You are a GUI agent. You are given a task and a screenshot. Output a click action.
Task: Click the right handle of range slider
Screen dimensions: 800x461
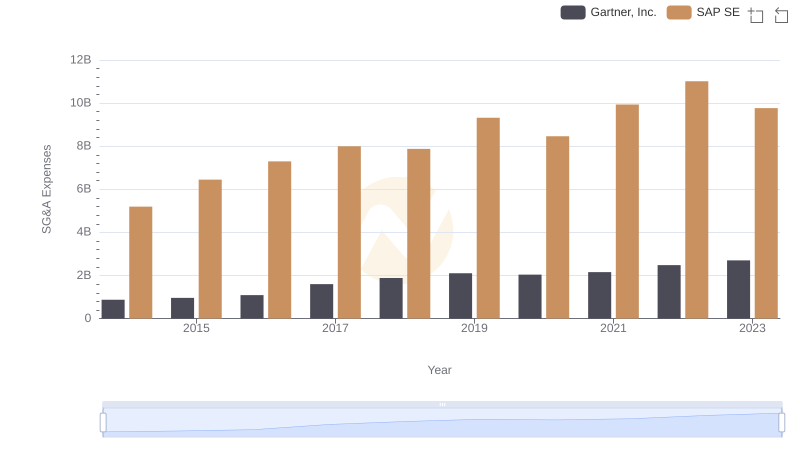(781, 423)
